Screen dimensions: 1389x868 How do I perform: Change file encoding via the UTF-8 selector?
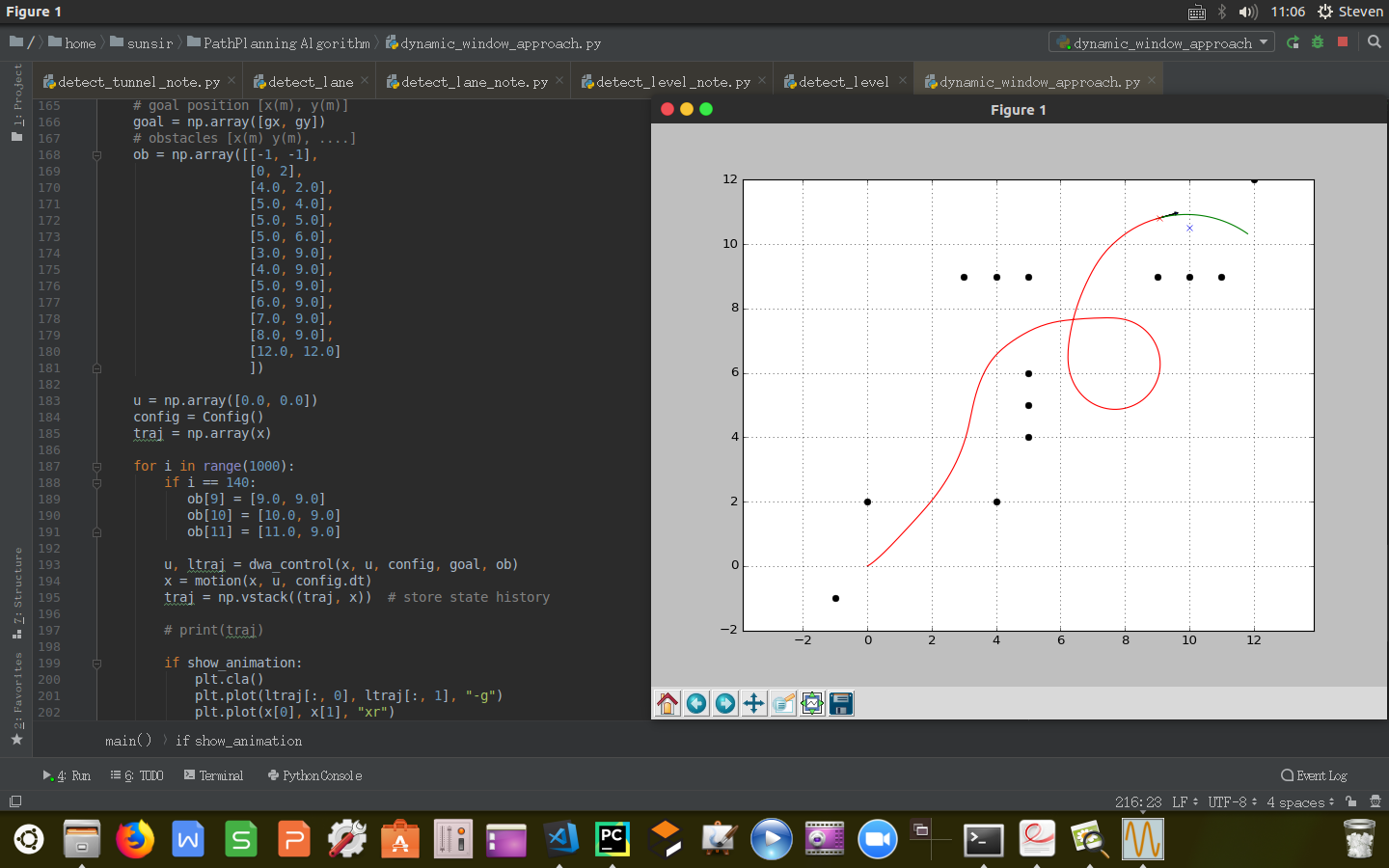(1232, 801)
